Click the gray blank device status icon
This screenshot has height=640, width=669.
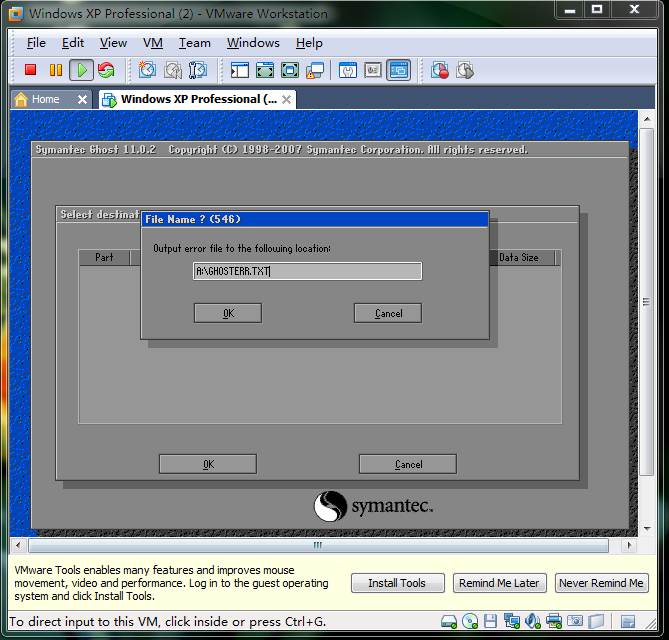(x=596, y=622)
